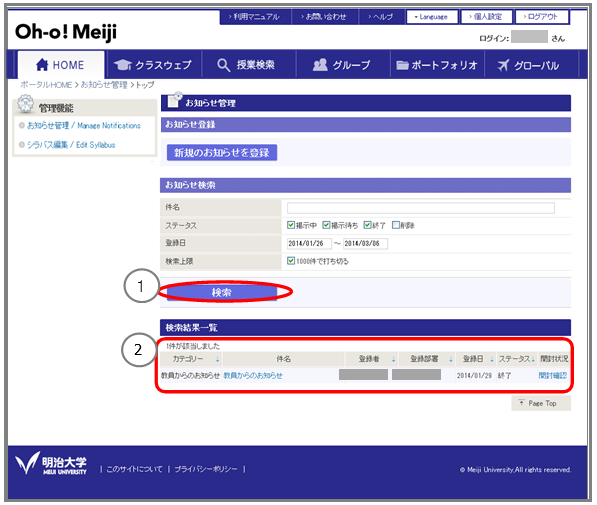Click the end date field 2014/03/06
Image resolution: width=597 pixels, height=505 pixels.
click(365, 243)
